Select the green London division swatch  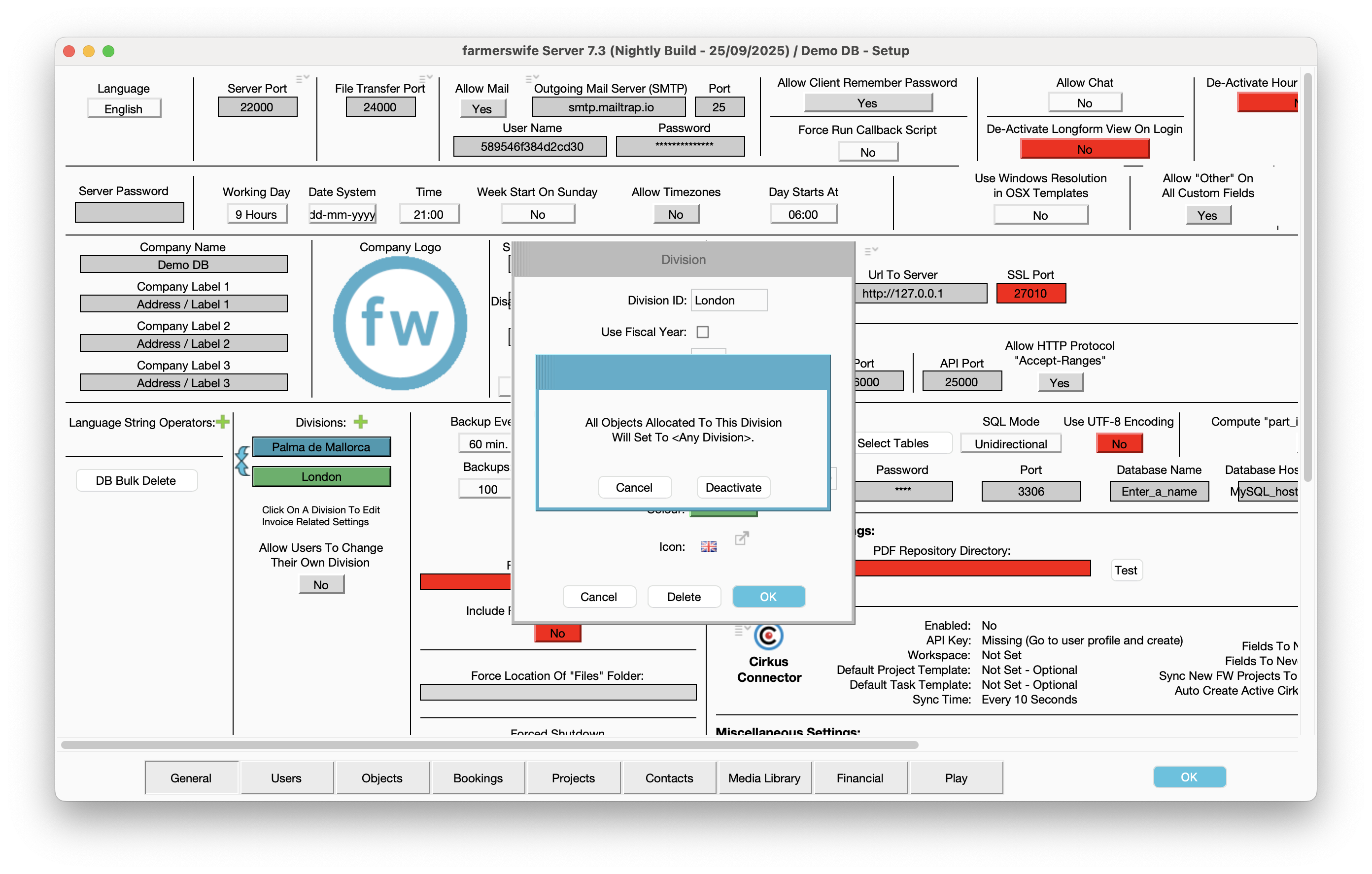pos(321,476)
